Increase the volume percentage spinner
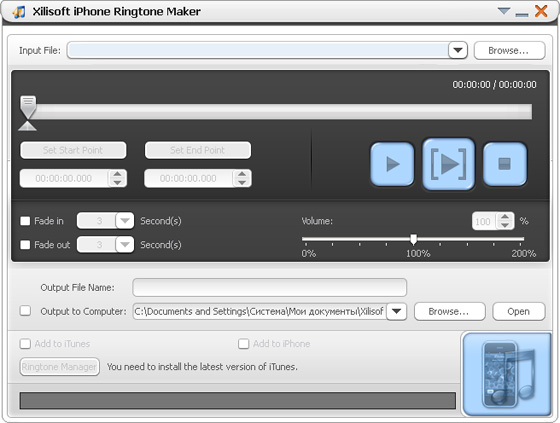 [x=505, y=217]
